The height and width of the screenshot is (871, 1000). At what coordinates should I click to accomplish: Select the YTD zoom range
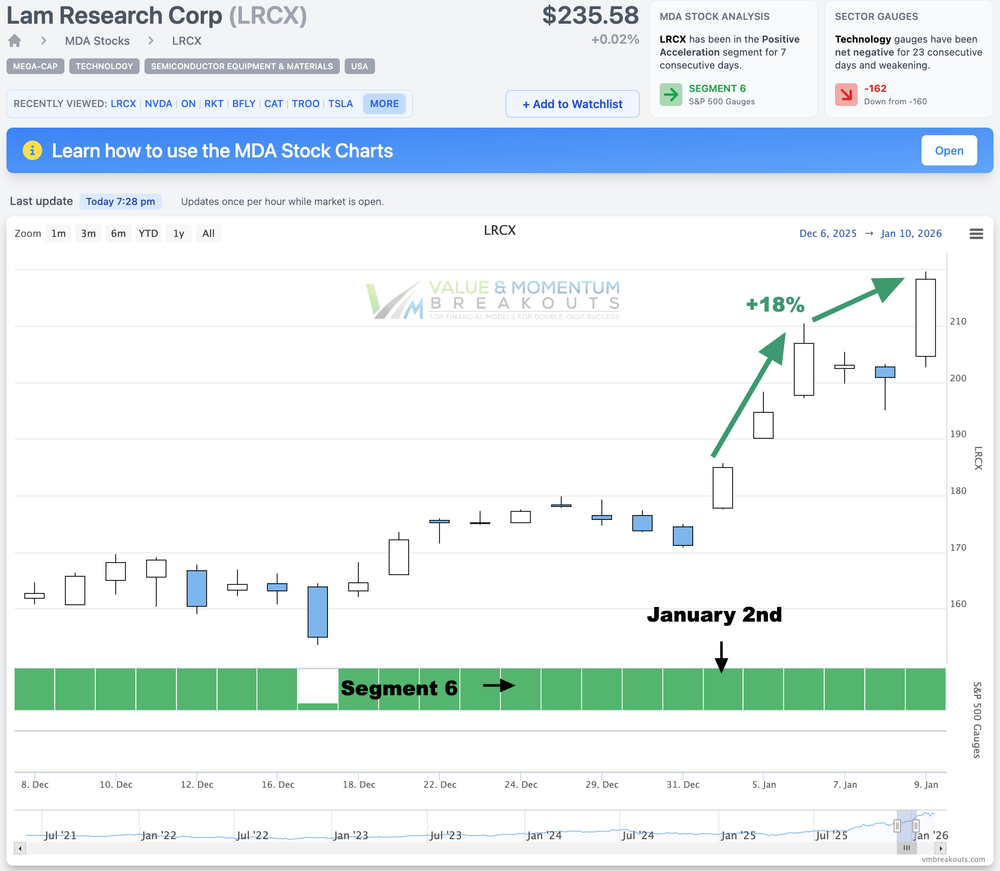point(148,233)
